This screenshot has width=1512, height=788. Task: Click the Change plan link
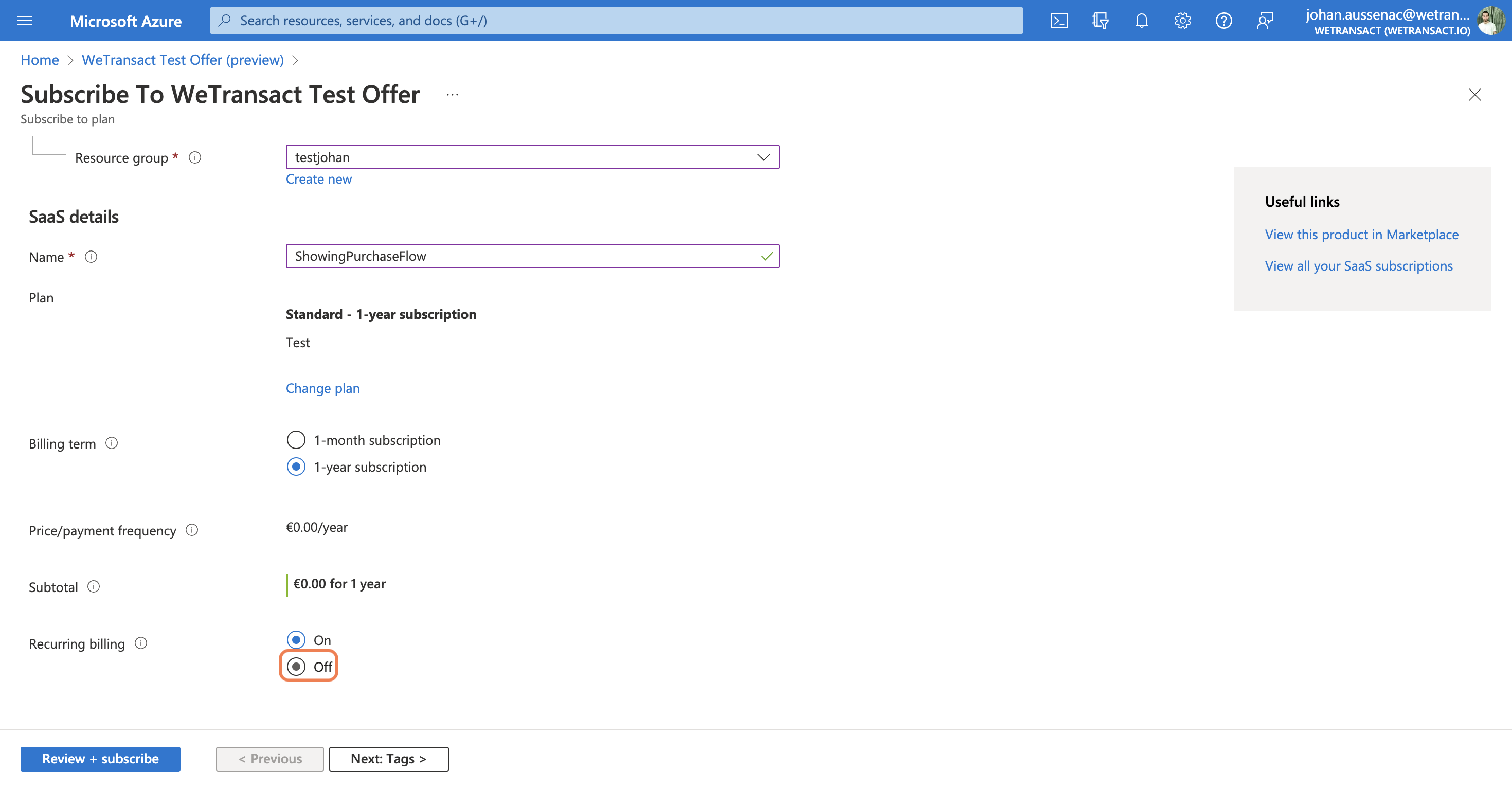[x=323, y=388]
